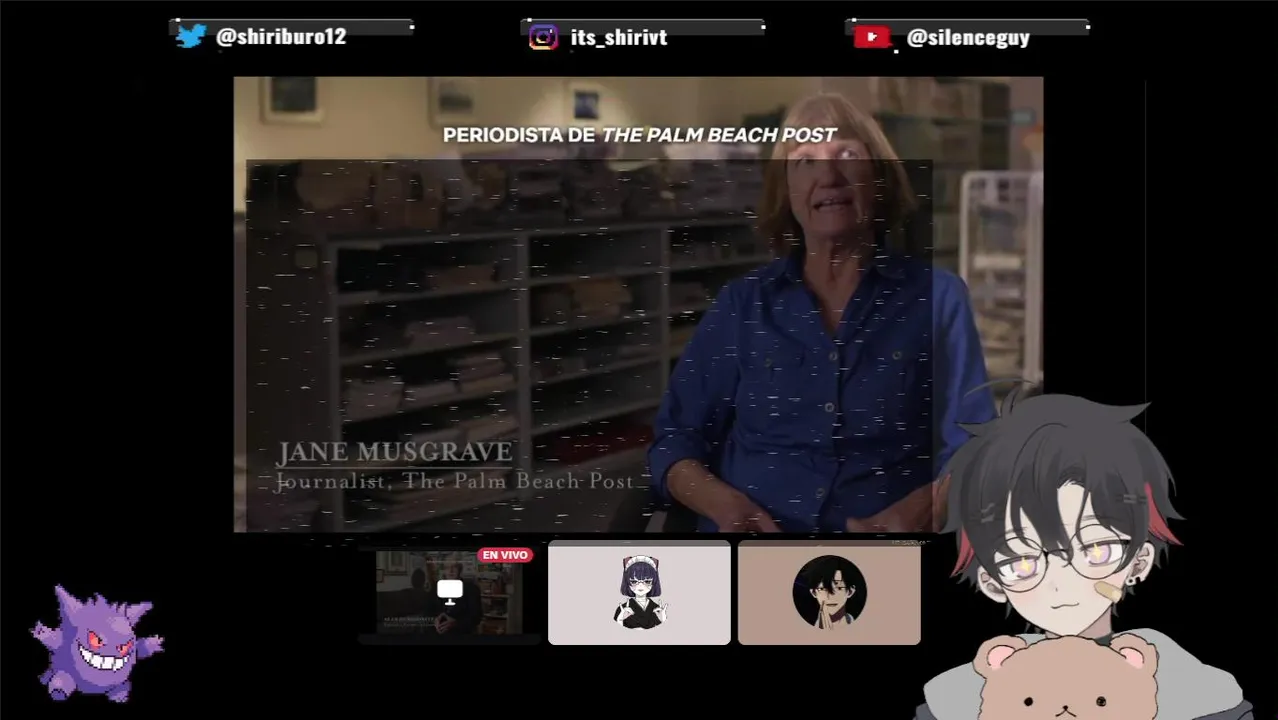Viewport: 1278px width, 720px height.
Task: Select the dark-haired avatar participant tile
Action: point(829,593)
